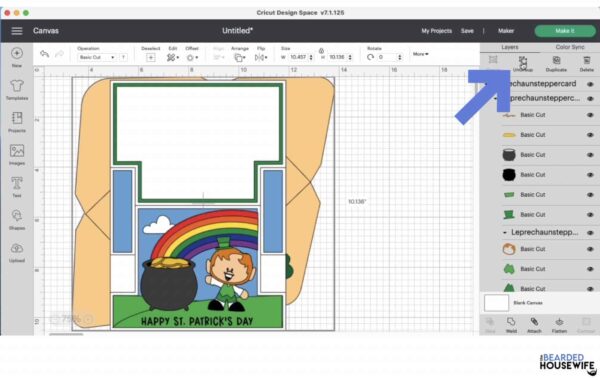Select the leprechaun character on canvas
600x381 pixels.
[x=229, y=276]
